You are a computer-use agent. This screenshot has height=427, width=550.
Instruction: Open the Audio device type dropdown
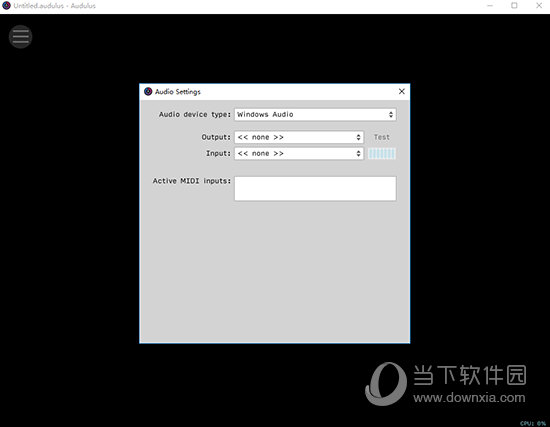coord(315,114)
